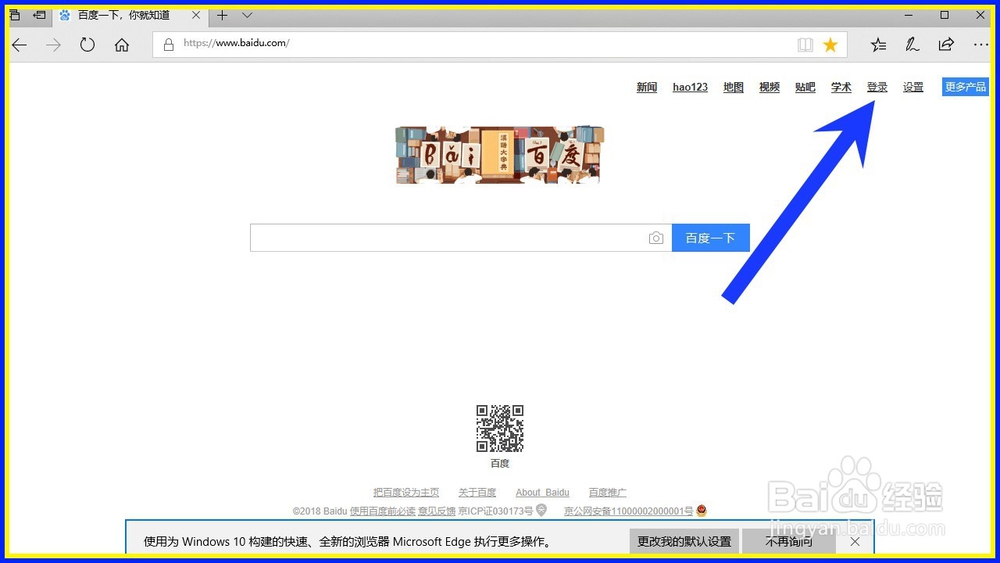Open reading view icon in address bar
1000x563 pixels.
[x=805, y=44]
